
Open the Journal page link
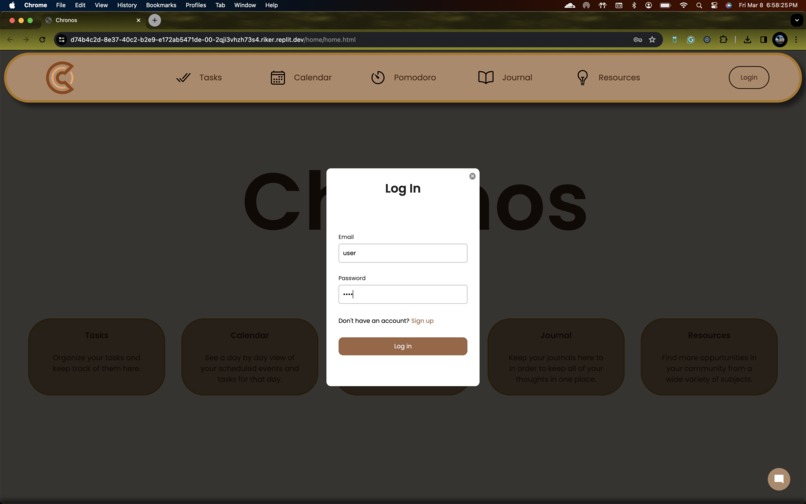tap(517, 78)
